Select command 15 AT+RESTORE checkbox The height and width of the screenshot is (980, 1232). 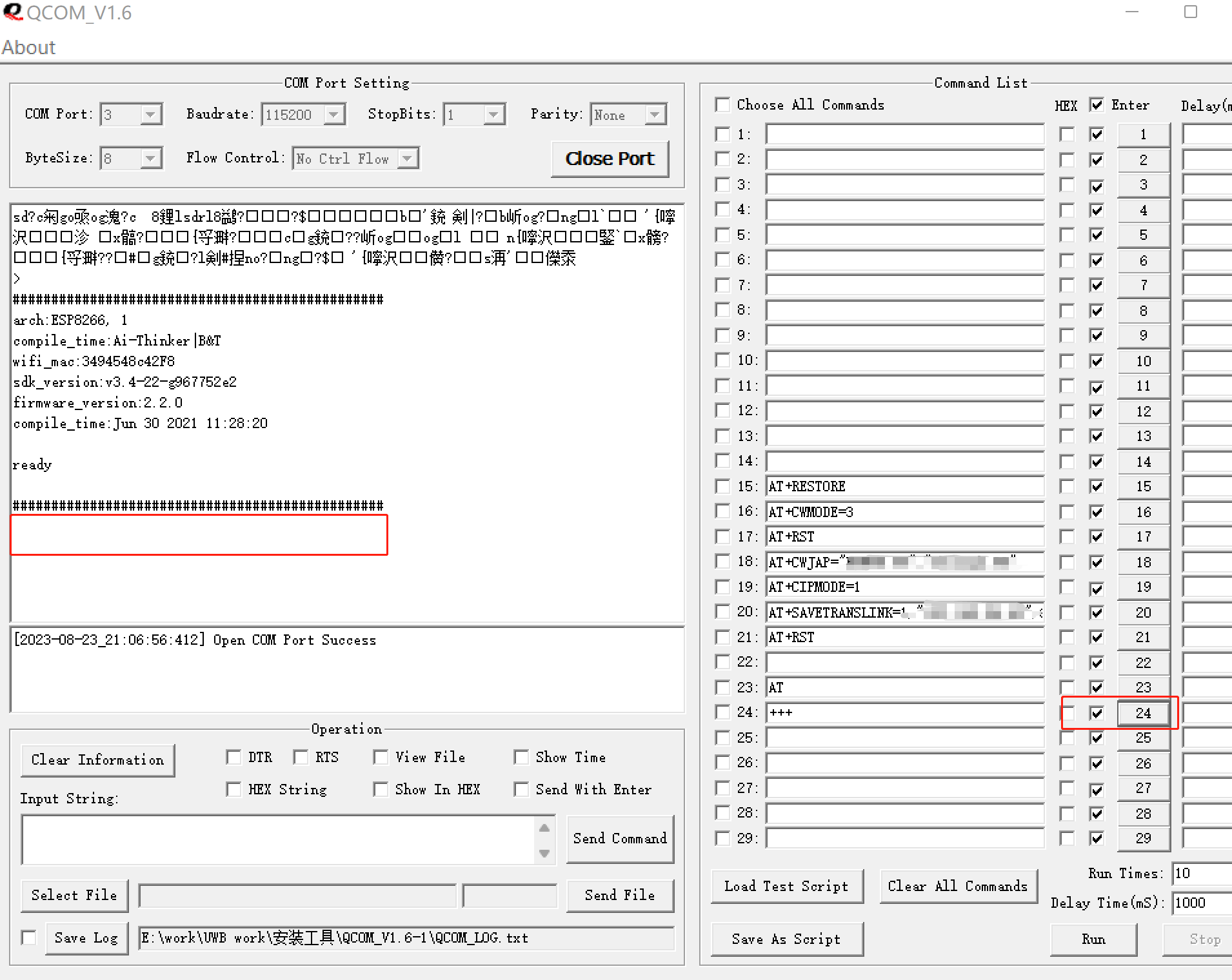(722, 486)
